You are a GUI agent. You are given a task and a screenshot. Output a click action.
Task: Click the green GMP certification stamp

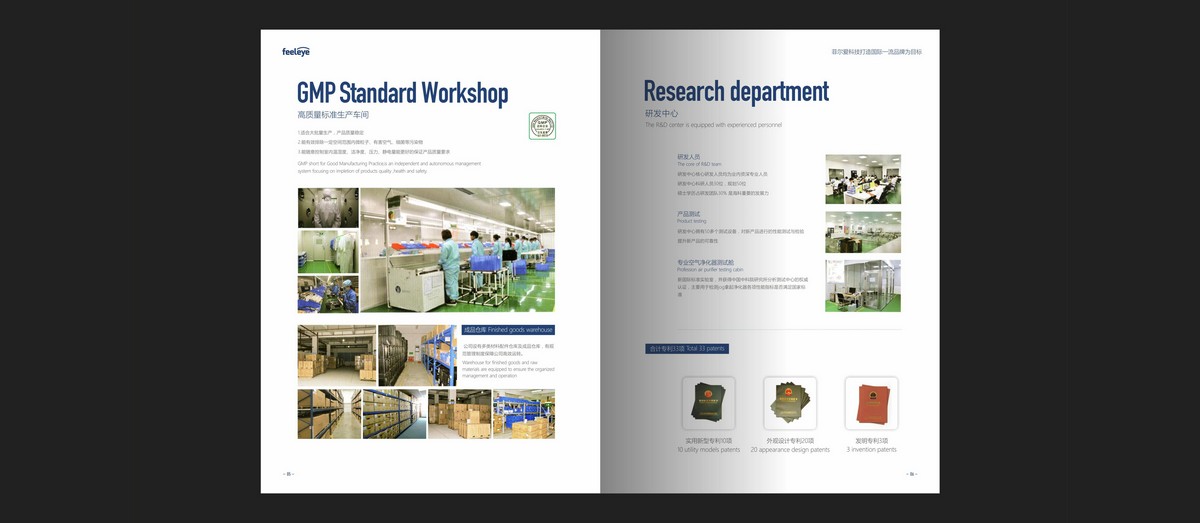pyautogui.click(x=541, y=125)
